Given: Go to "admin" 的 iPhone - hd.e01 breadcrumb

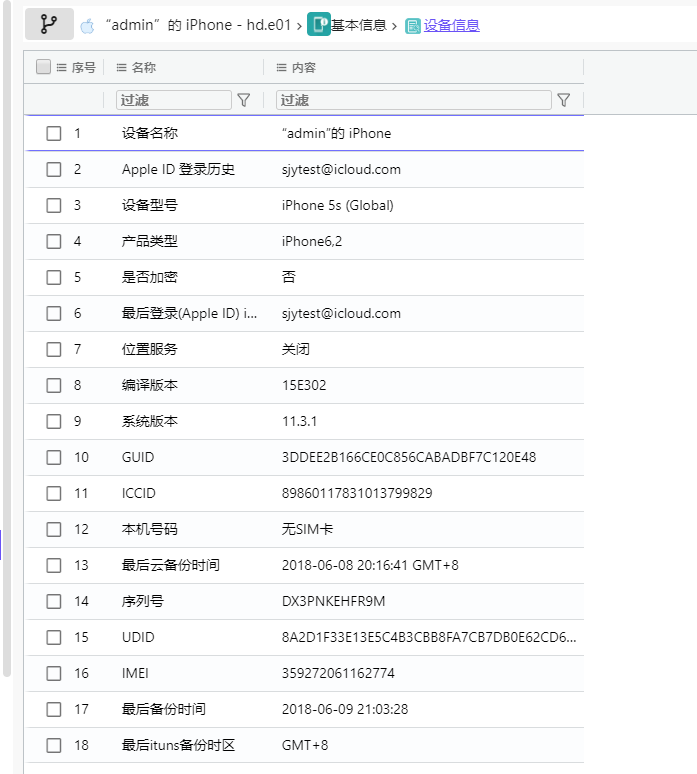Looking at the screenshot, I should 198,25.
